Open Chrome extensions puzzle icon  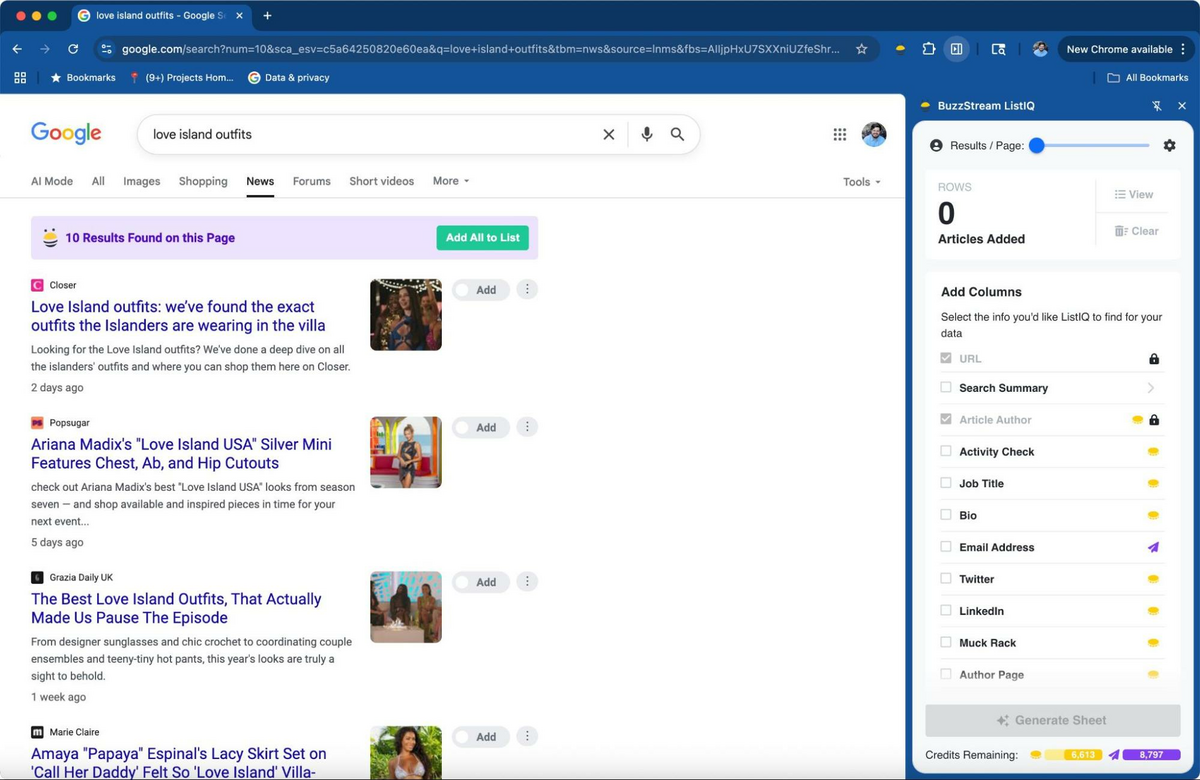928,49
